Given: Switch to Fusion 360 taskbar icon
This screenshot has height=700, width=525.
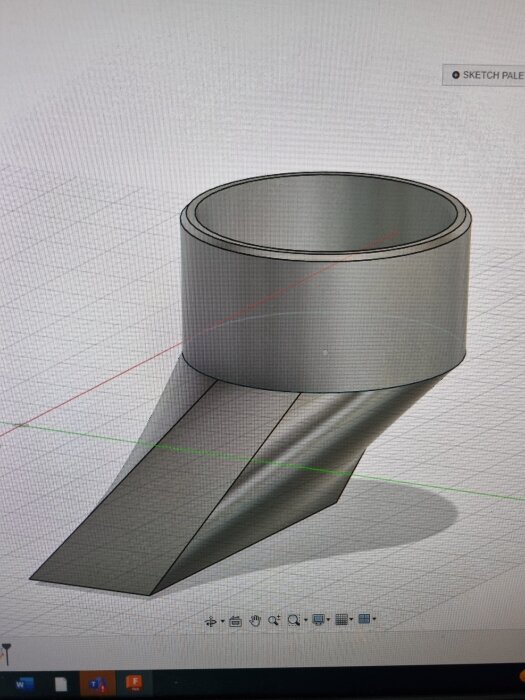Looking at the screenshot, I should click(133, 683).
